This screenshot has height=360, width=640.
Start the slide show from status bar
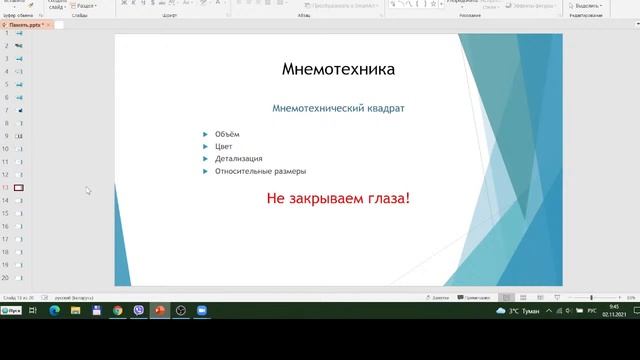(x=557, y=298)
